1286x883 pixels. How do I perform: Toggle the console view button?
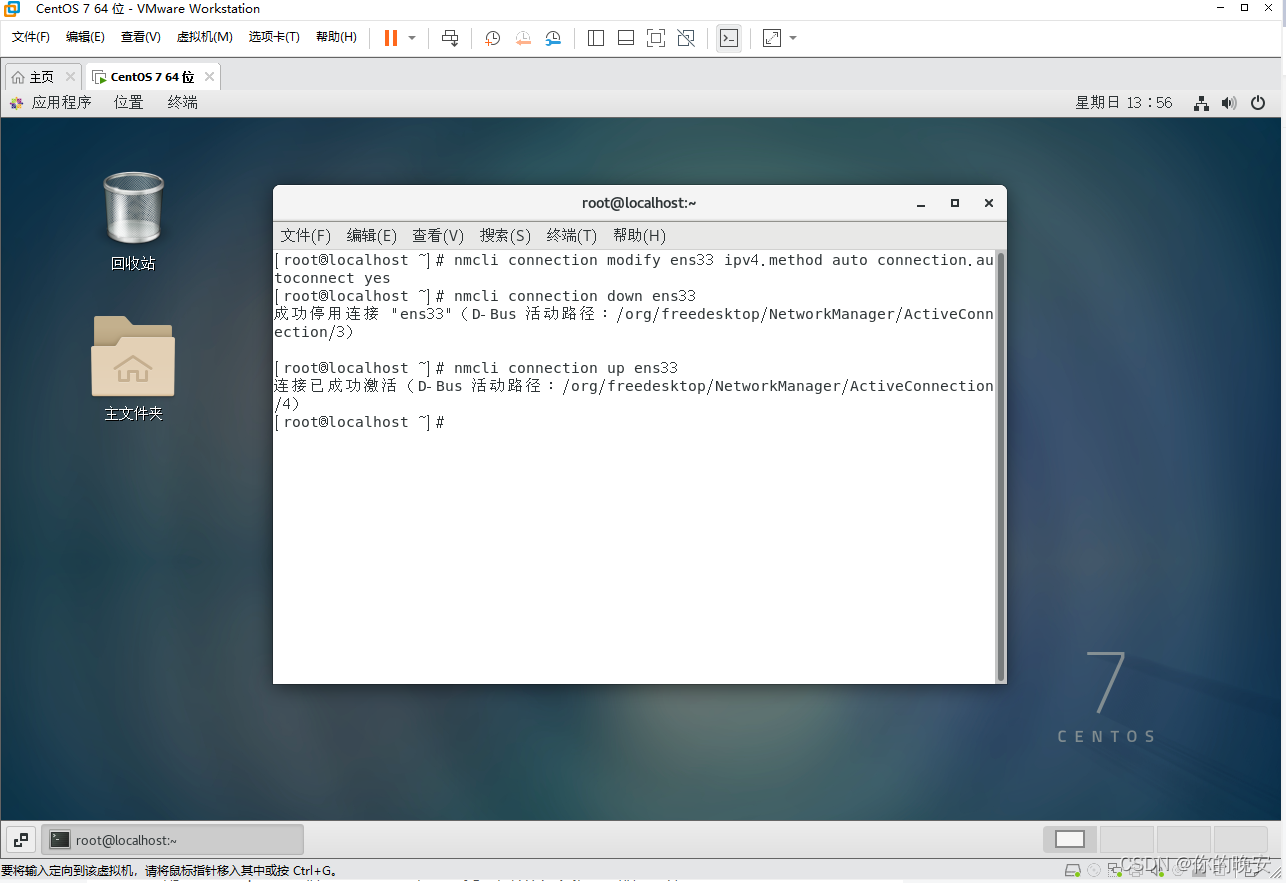click(x=729, y=38)
